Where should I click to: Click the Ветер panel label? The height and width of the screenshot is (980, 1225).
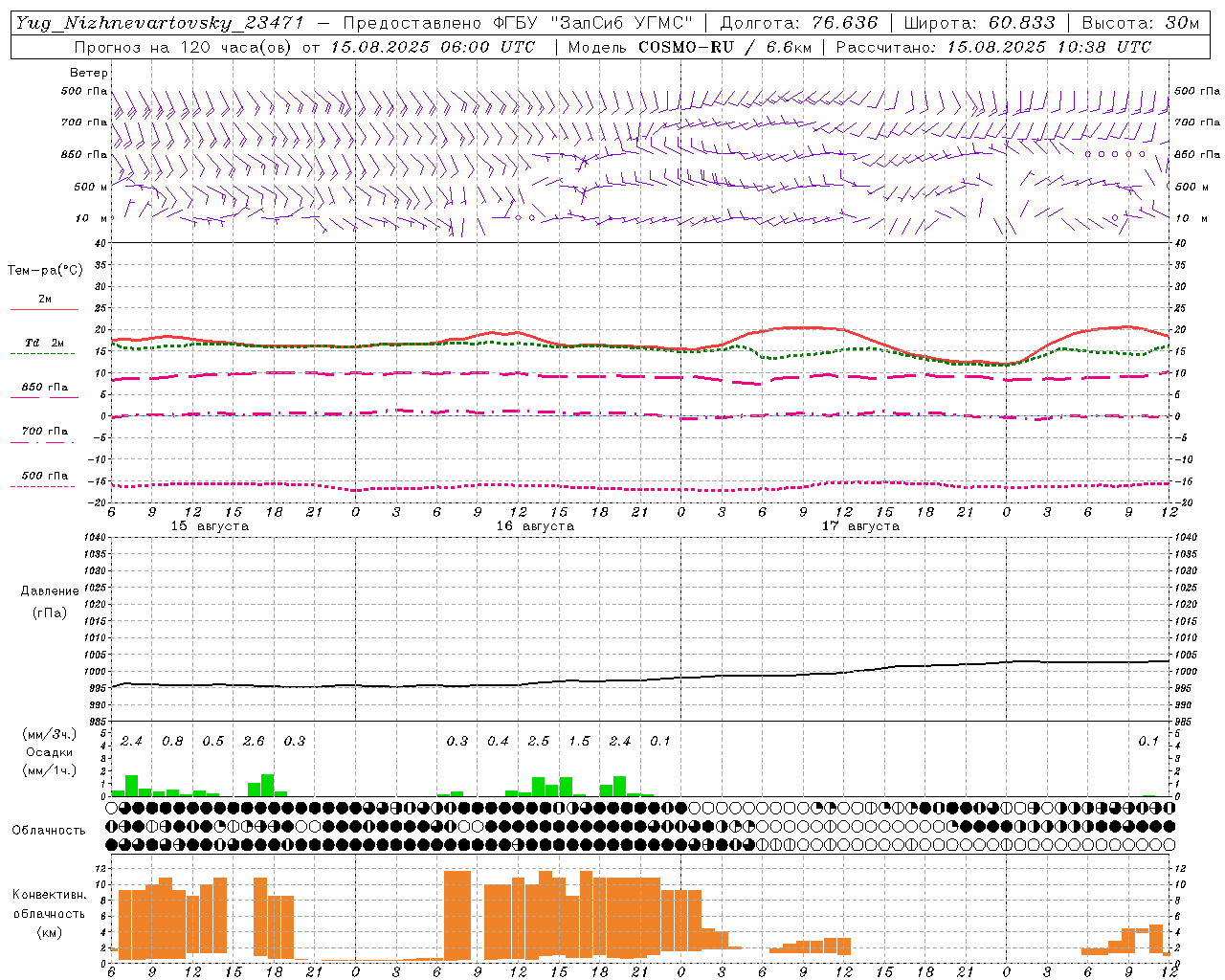89,73
